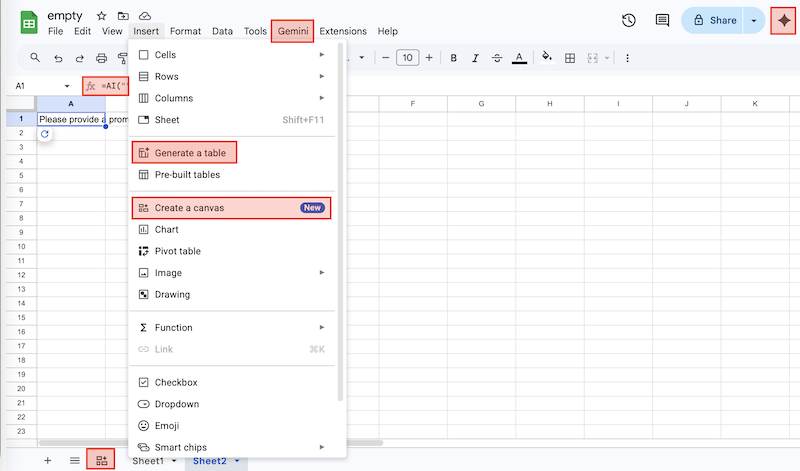Decrease font size with minus button
Screen dimensions: 800x471
coord(386,58)
